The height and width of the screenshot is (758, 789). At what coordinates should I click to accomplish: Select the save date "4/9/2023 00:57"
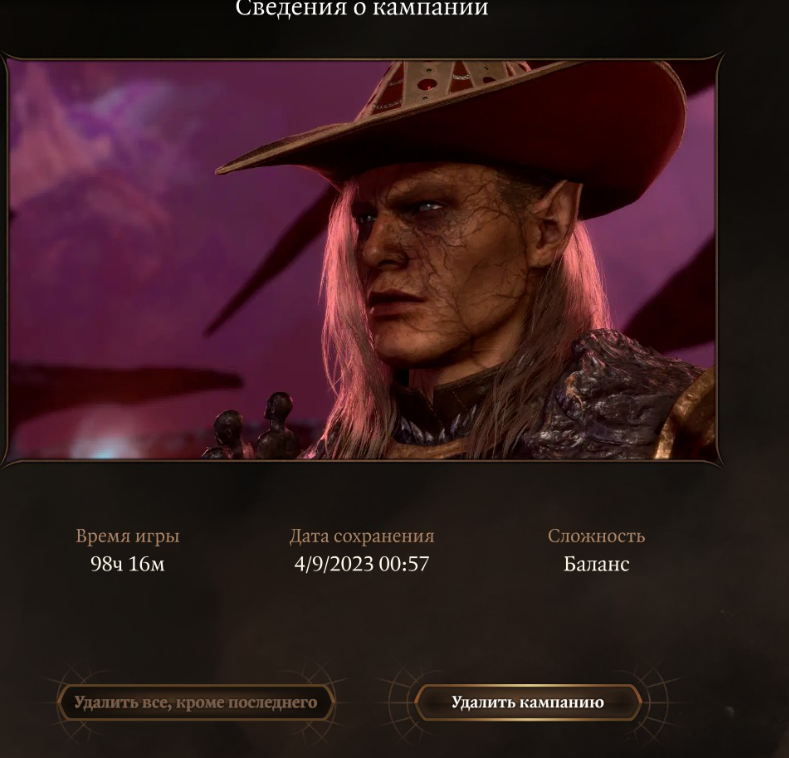coord(362,564)
